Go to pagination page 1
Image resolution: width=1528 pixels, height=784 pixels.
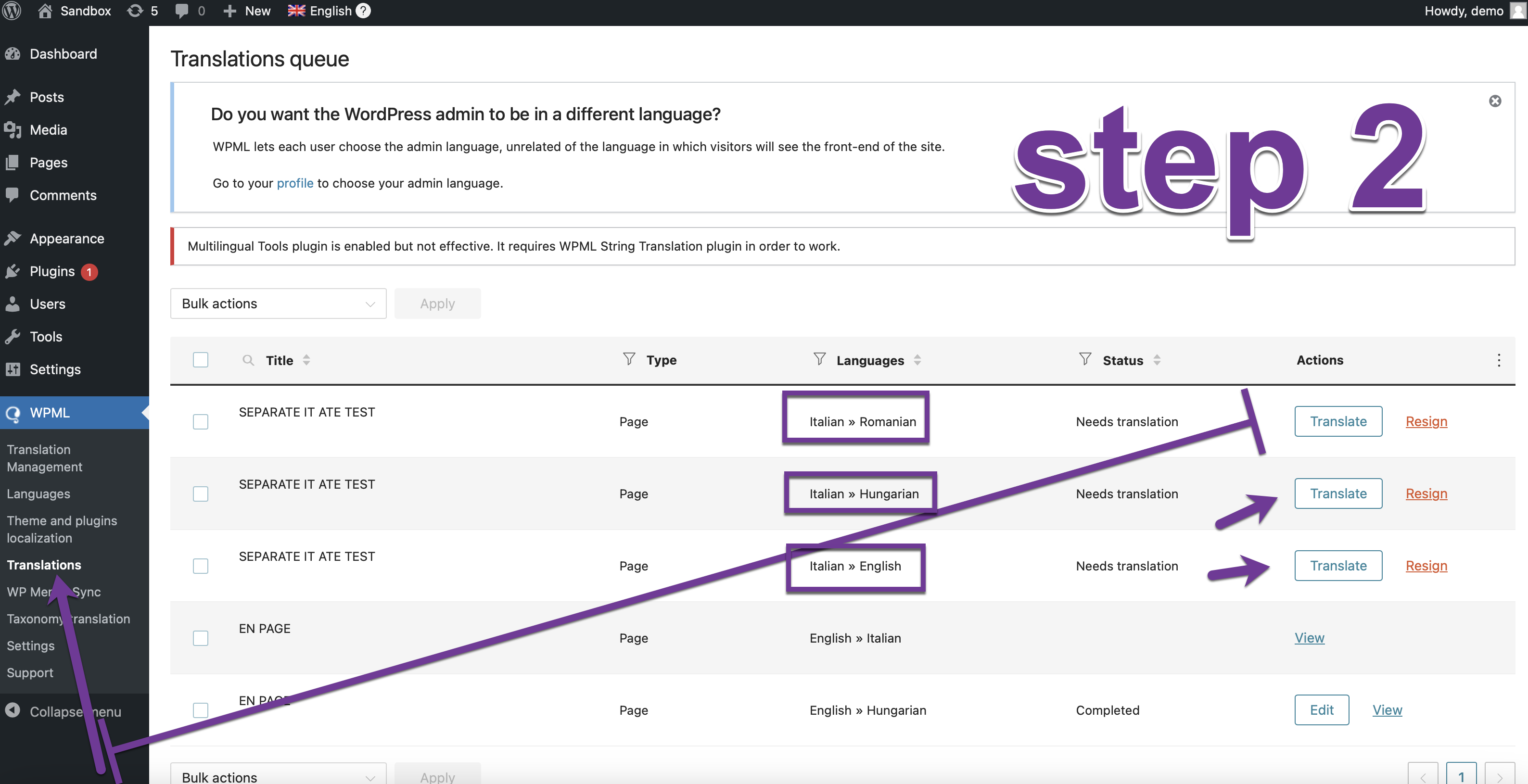(1461, 774)
